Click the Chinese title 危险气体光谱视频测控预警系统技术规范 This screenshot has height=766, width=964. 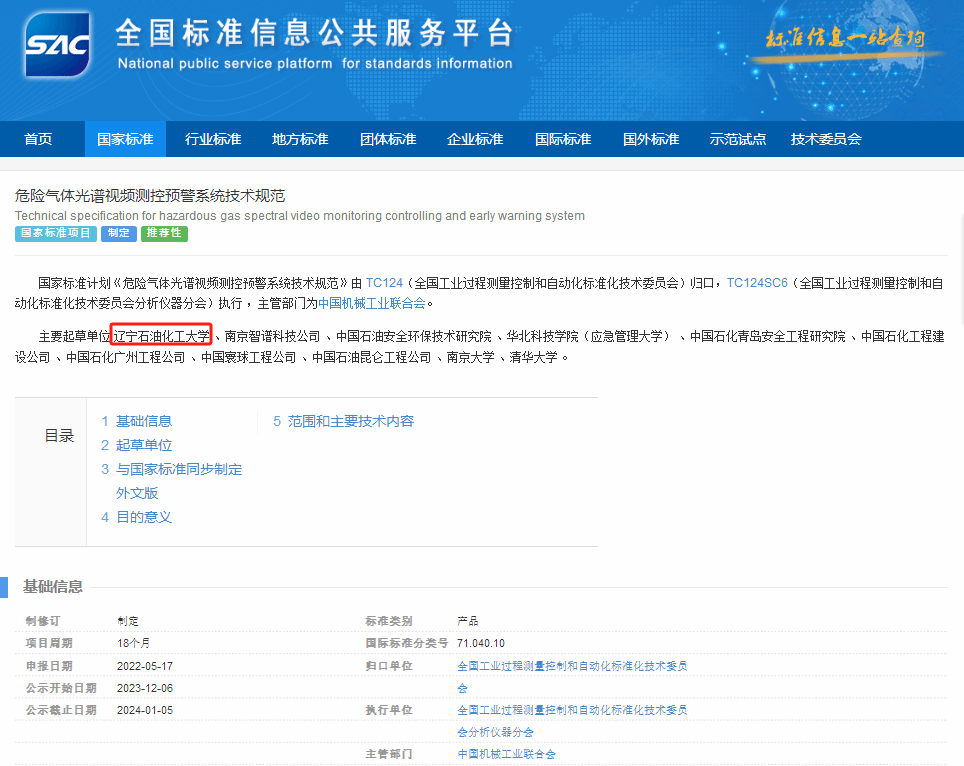click(150, 195)
